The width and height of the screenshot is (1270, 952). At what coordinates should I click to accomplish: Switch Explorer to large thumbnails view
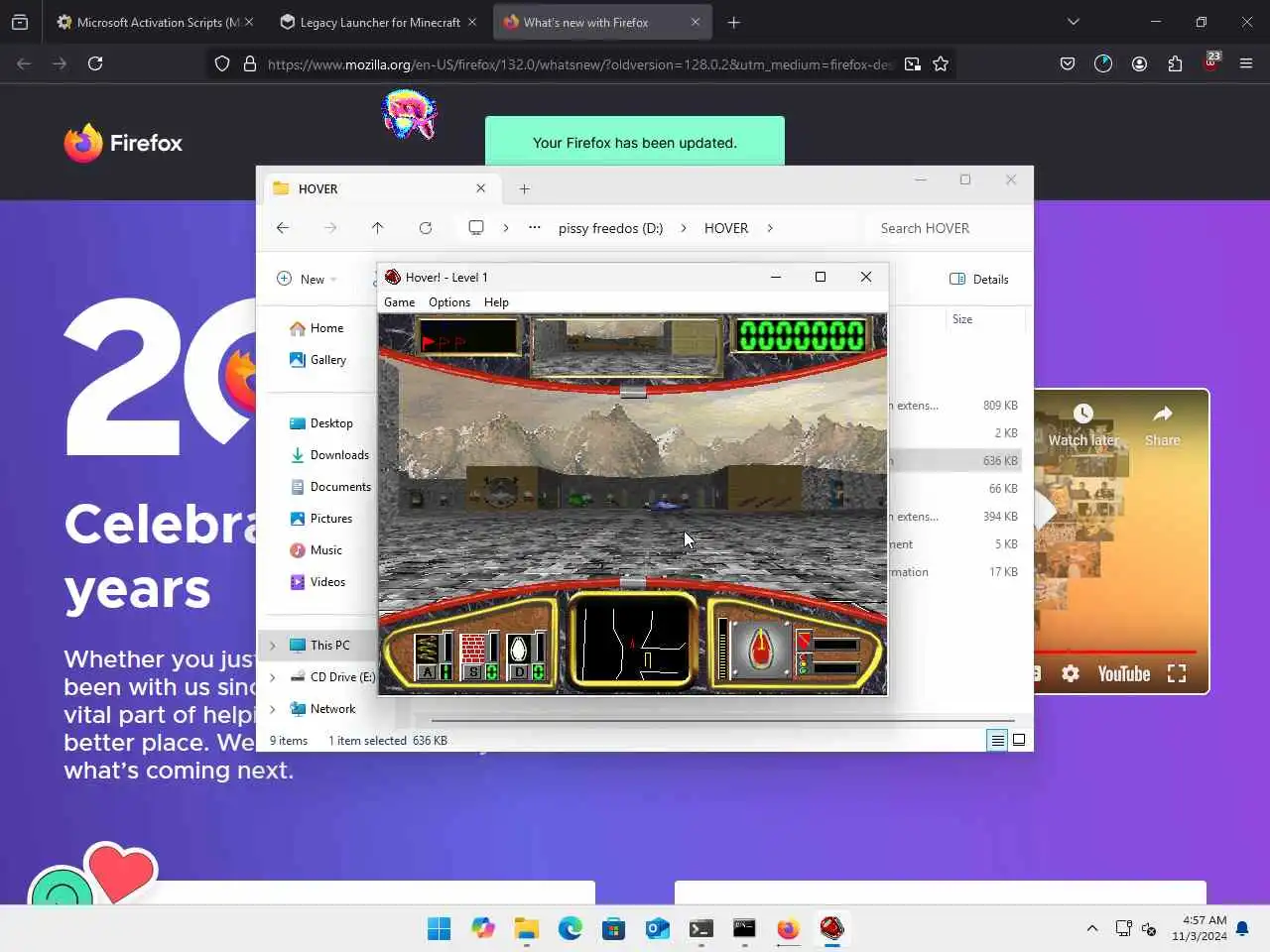[x=1018, y=740]
